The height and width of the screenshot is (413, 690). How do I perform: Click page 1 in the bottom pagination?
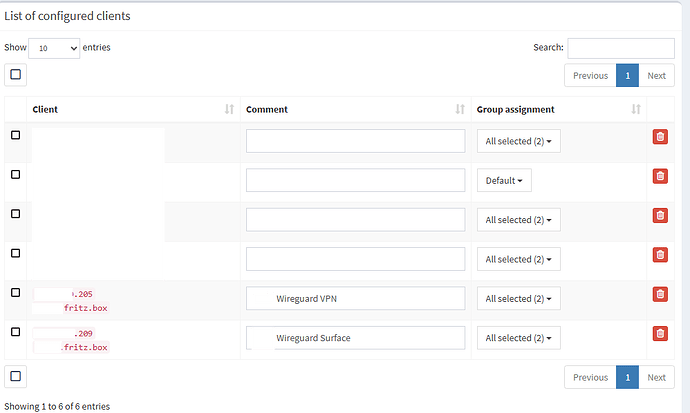tap(627, 377)
